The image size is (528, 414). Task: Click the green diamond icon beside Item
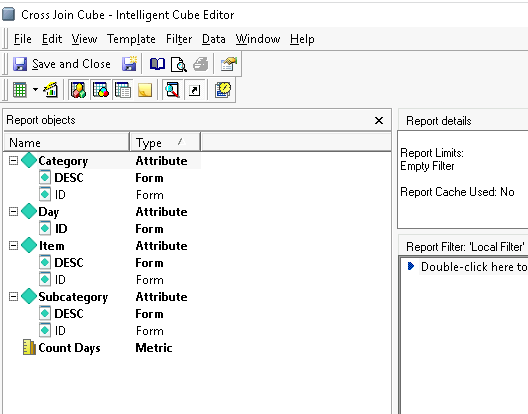click(x=29, y=245)
